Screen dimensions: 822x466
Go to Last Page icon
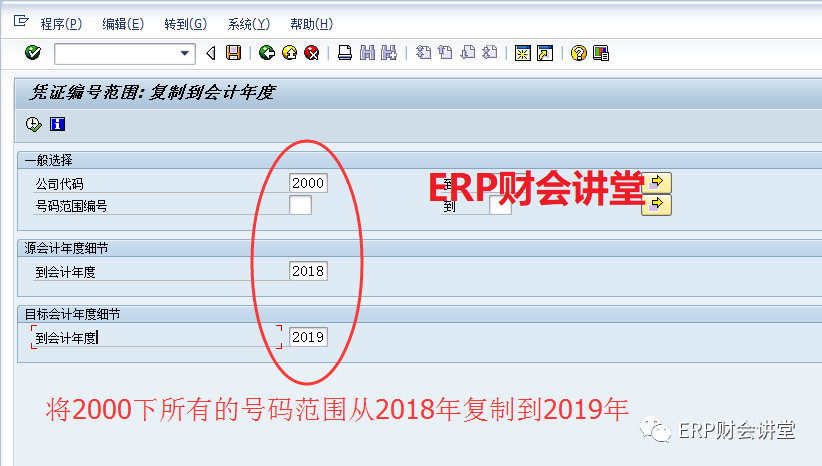tap(490, 53)
